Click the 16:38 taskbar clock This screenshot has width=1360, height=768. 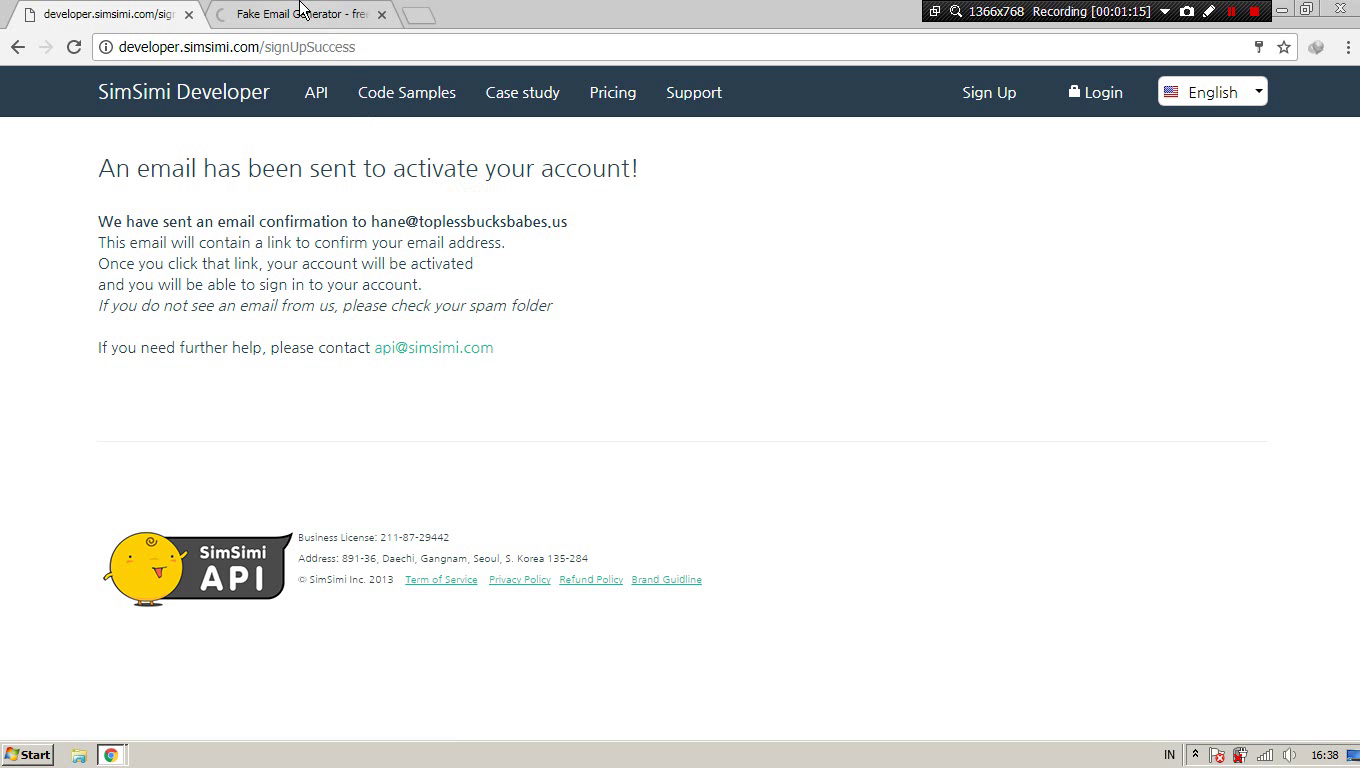(x=1325, y=755)
